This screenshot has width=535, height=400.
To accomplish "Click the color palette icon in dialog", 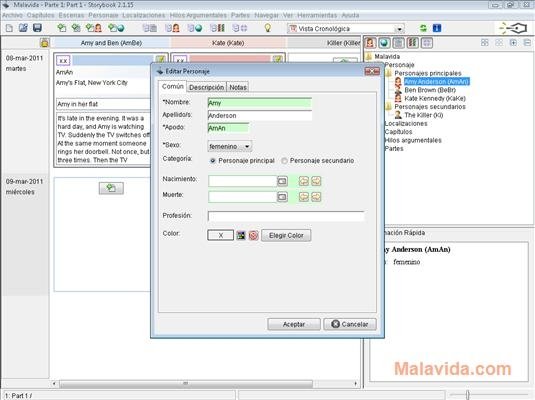I will tap(241, 235).
